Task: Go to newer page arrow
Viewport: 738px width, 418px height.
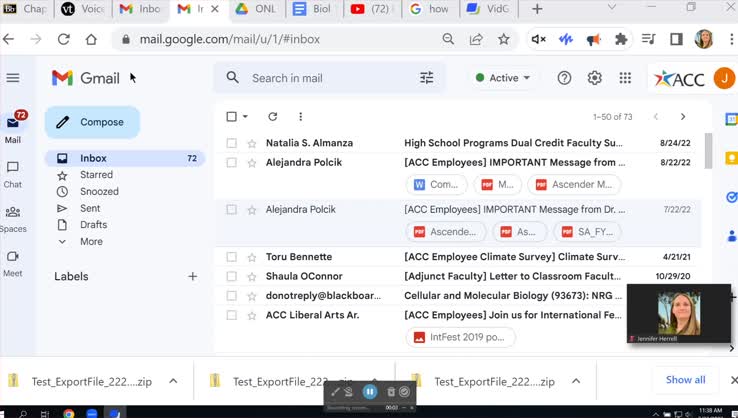Action: tap(655, 116)
